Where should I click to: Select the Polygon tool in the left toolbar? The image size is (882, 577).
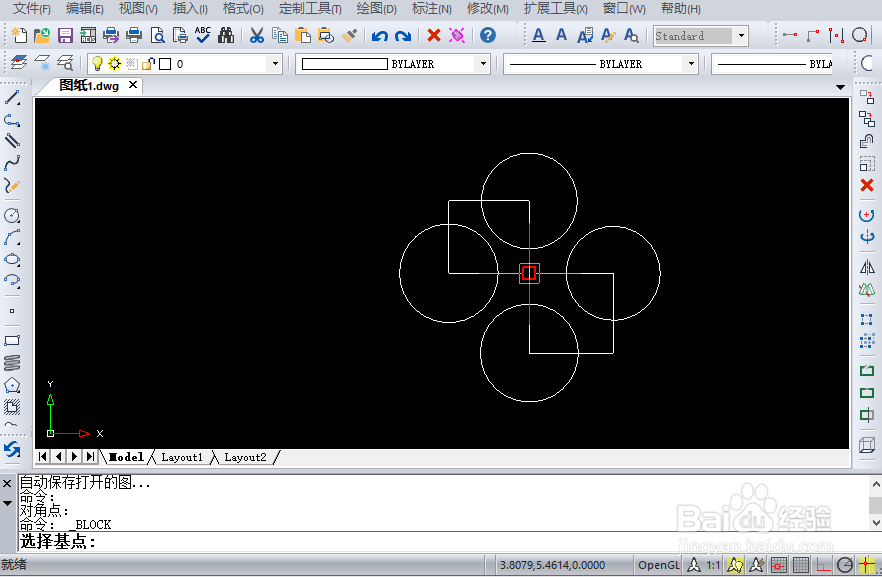pos(12,385)
